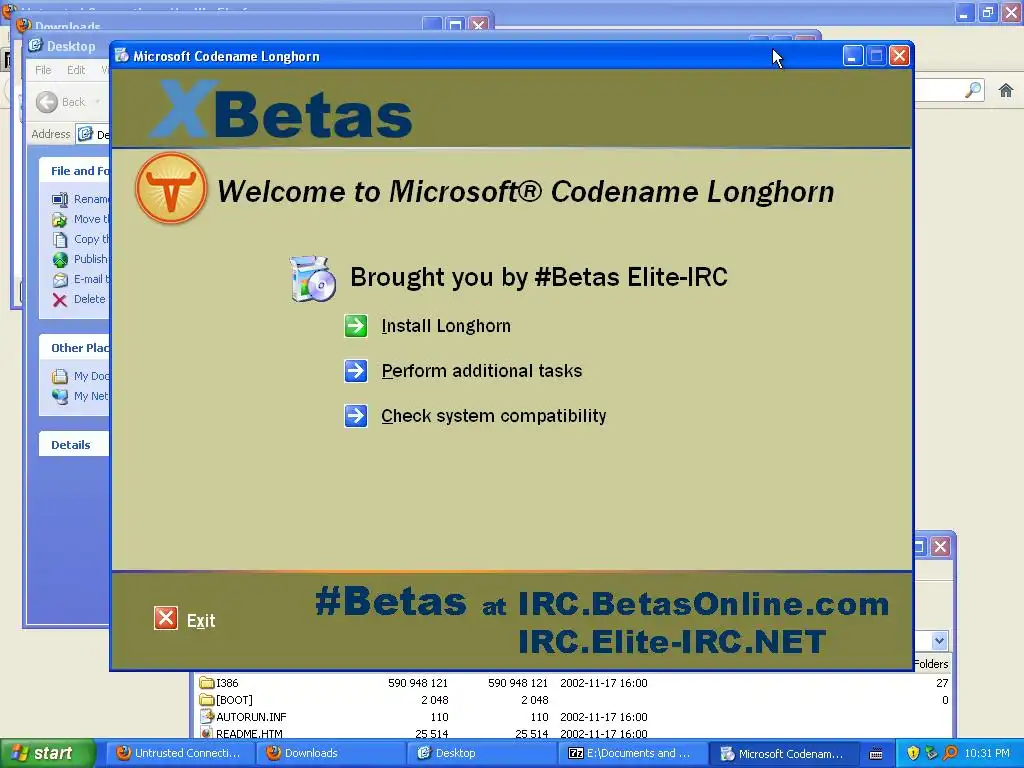This screenshot has height=768, width=1024.
Task: Switch to Microsoft Codename taskbar button
Action: [x=782, y=754]
